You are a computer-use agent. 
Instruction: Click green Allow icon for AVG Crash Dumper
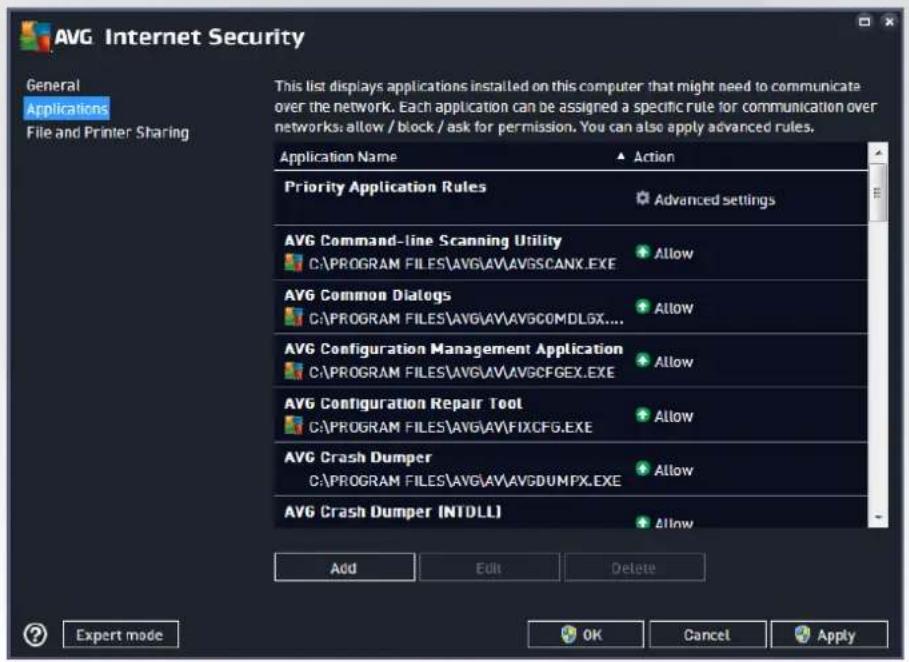point(642,469)
